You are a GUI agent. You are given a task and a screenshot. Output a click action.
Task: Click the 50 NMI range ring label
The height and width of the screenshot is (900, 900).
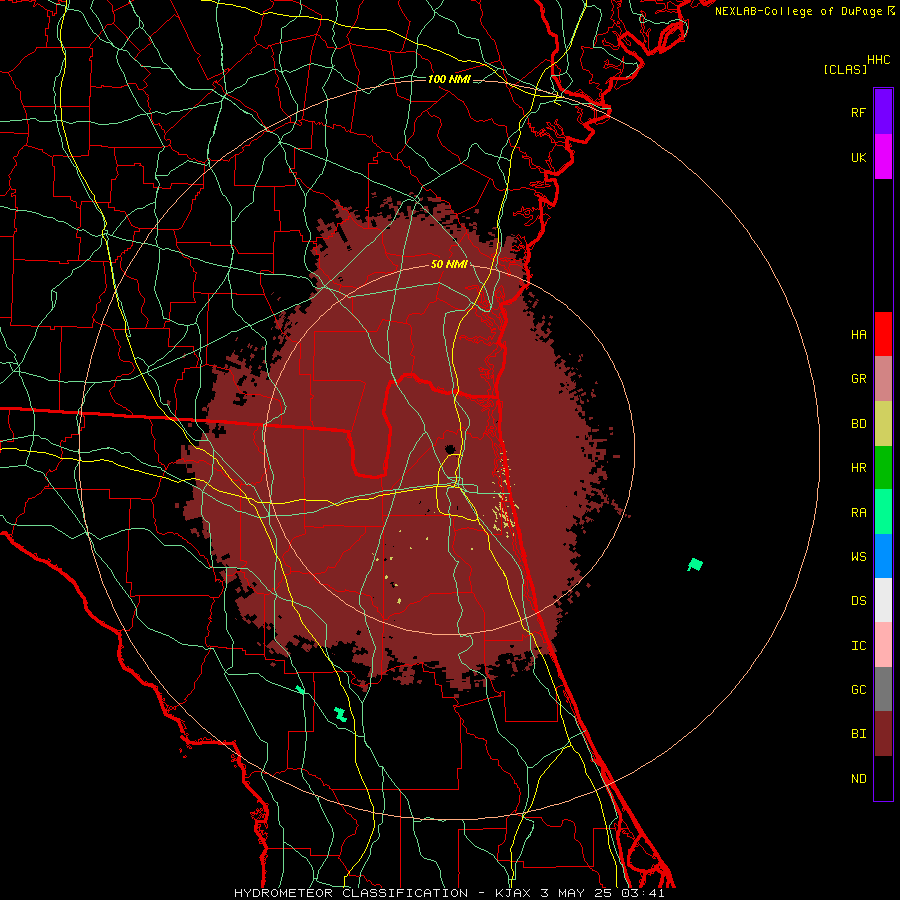[449, 265]
